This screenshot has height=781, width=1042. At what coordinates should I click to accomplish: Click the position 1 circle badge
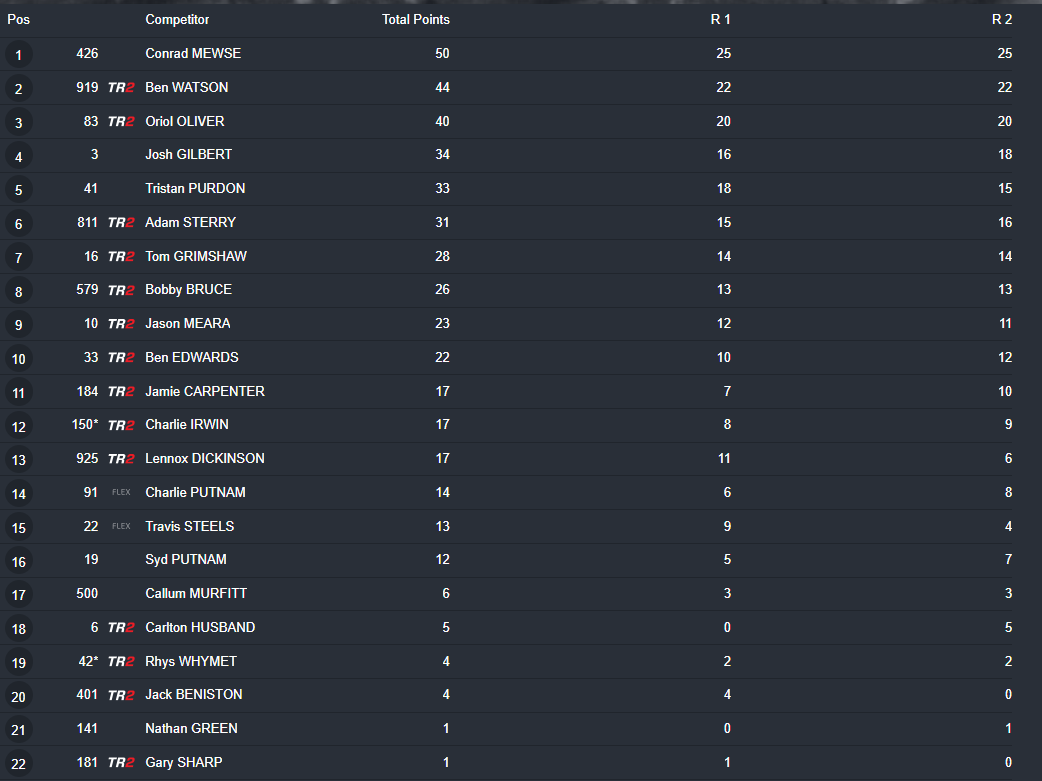19,55
